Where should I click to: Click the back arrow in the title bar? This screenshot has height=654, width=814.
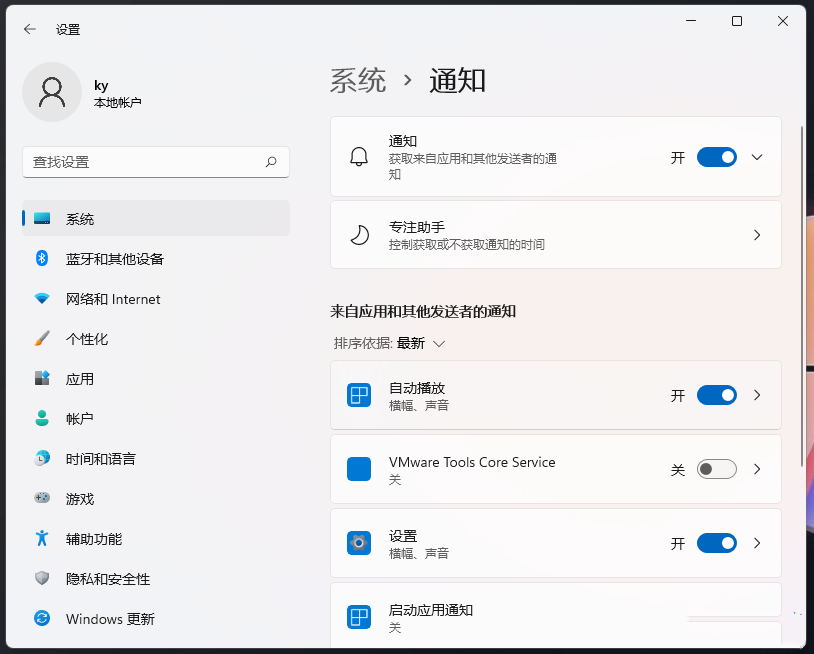point(27,29)
